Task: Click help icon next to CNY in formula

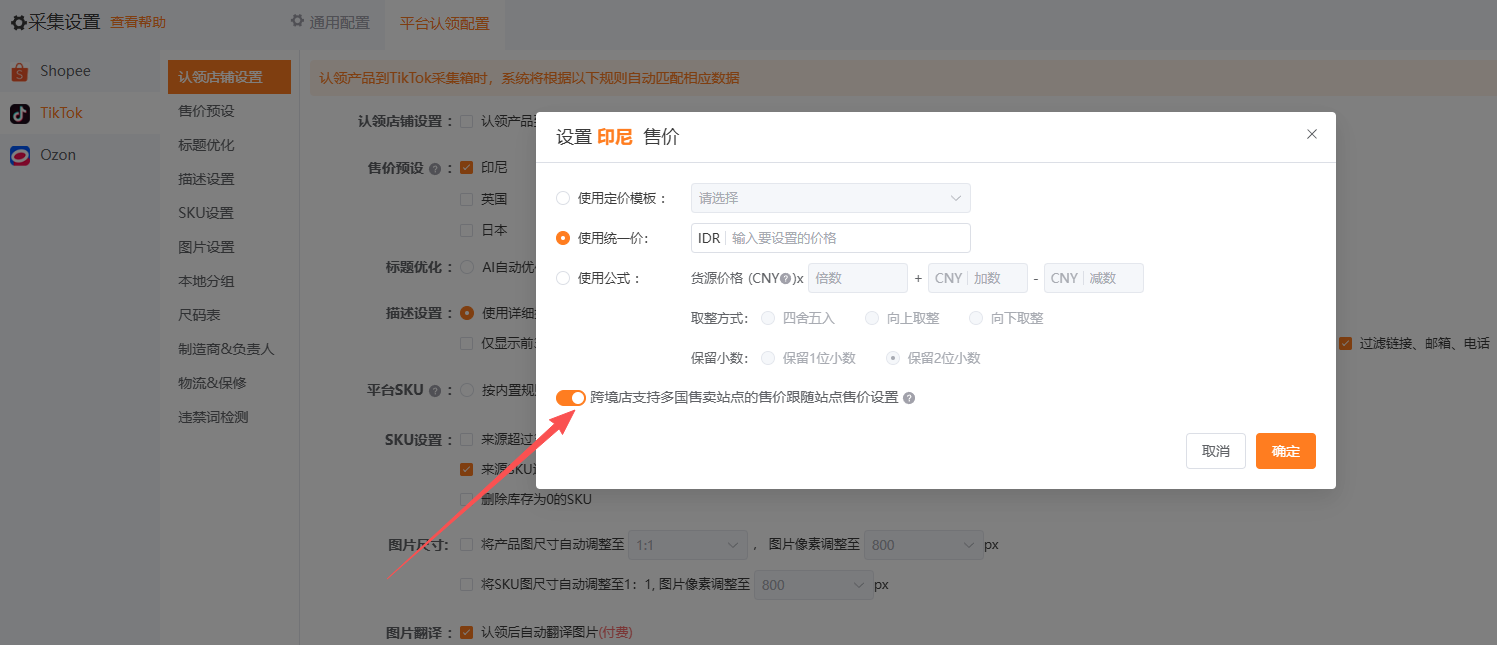Action: [786, 279]
